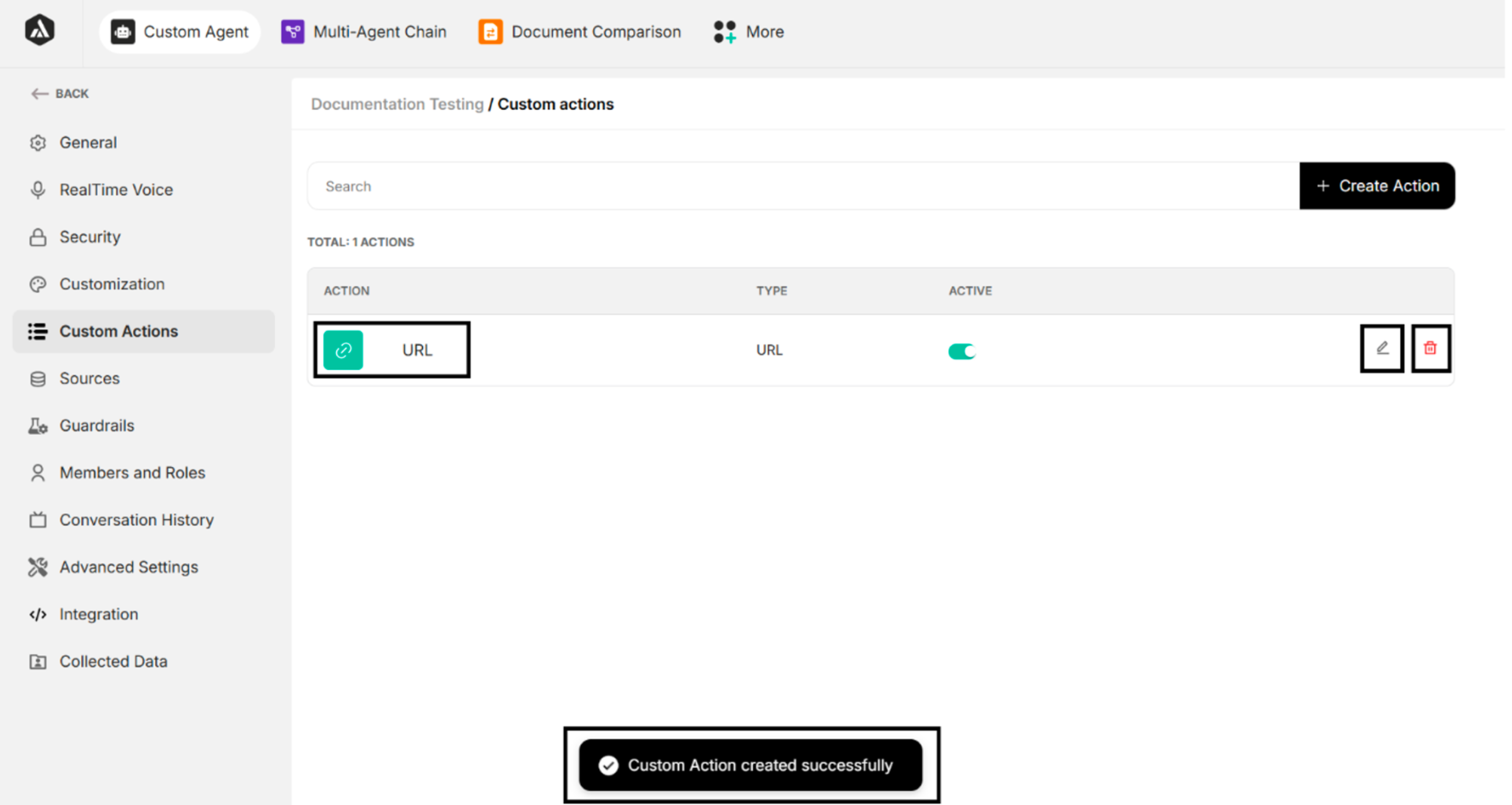1512x805 pixels.
Task: Click the pencil edit icon for URL action
Action: point(1382,348)
